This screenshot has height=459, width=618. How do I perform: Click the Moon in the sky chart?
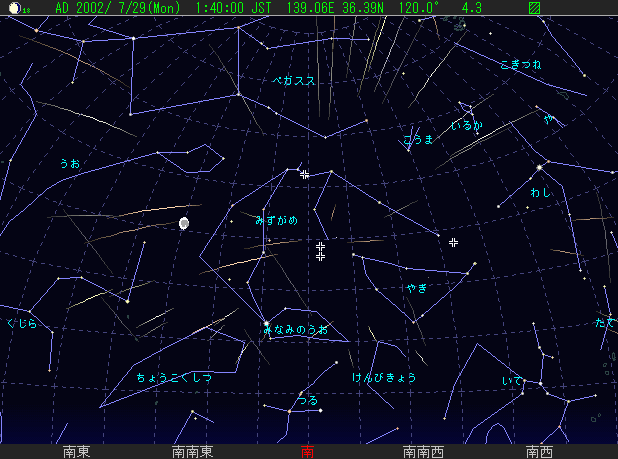(184, 224)
